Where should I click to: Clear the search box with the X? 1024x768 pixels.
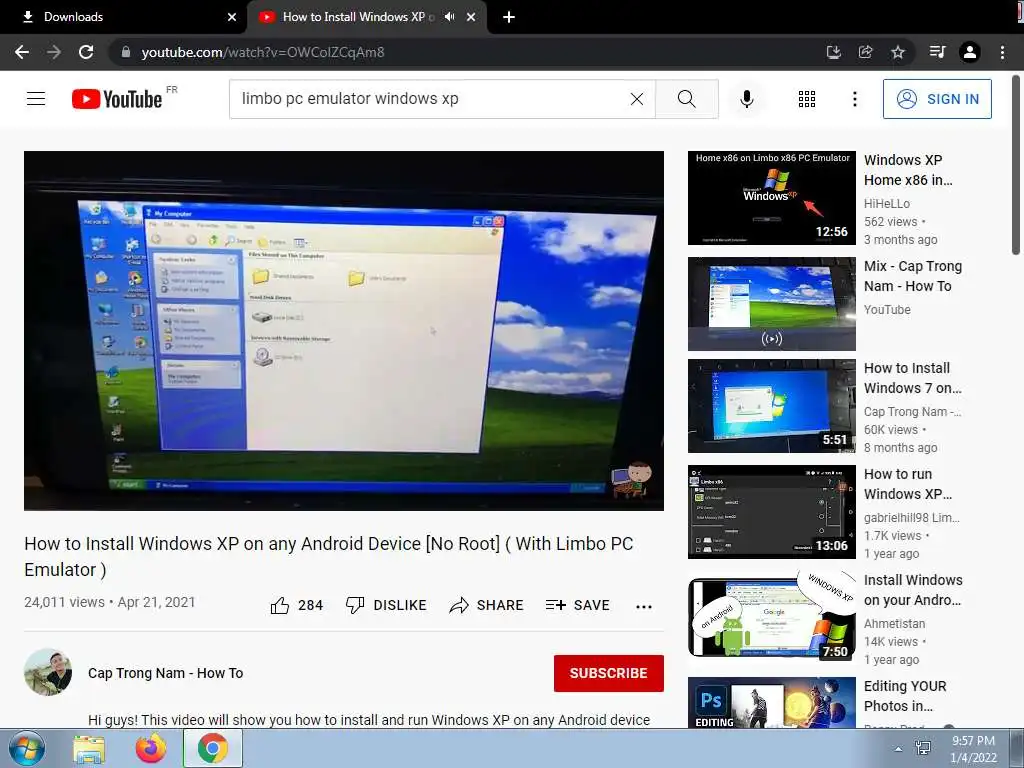point(637,99)
